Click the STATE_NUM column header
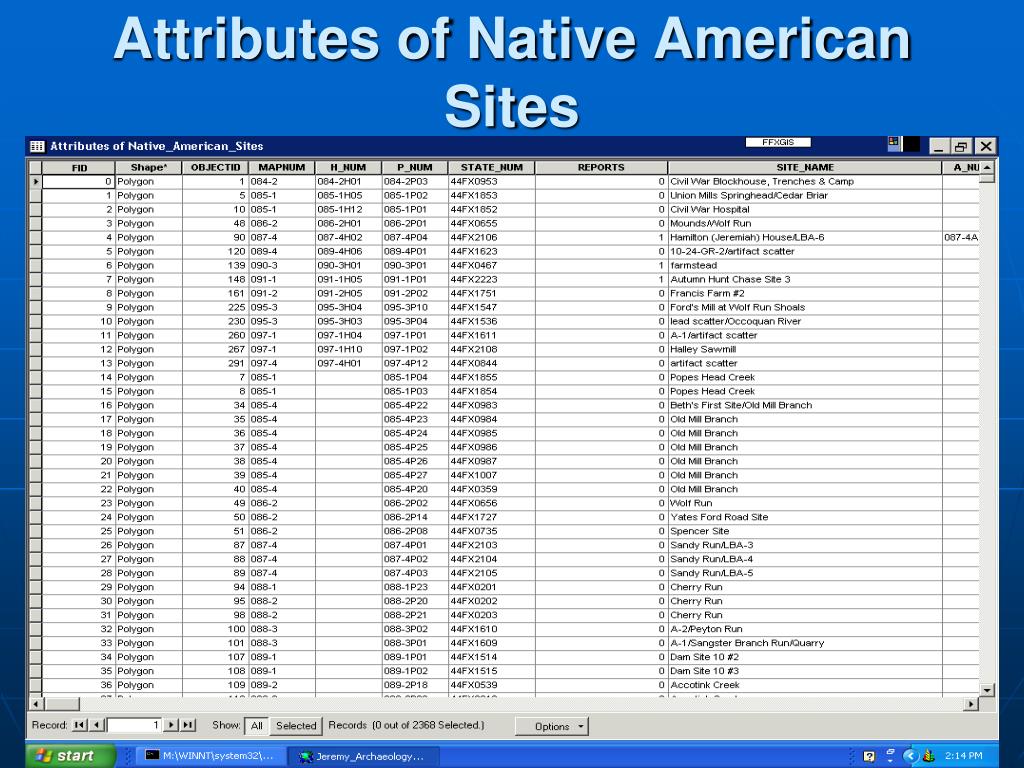Screen dimensions: 1024x768 [x=492, y=168]
